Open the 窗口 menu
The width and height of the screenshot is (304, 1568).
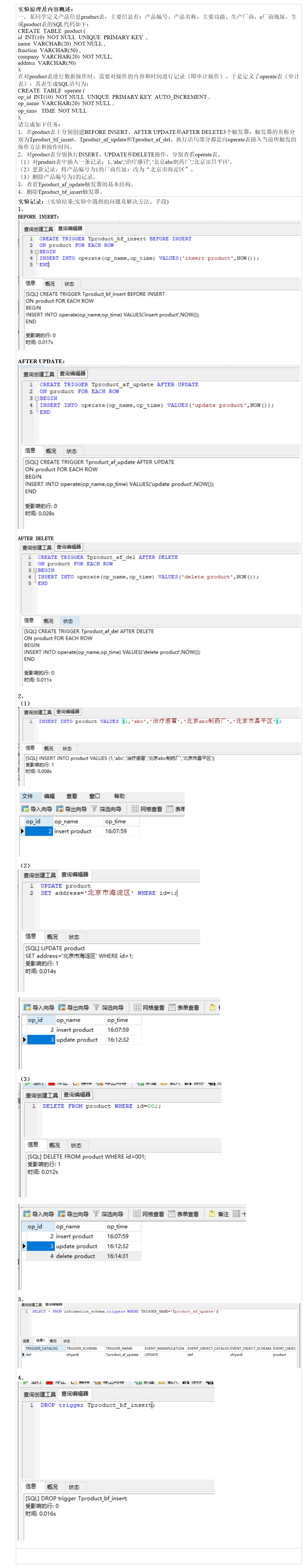(94, 796)
